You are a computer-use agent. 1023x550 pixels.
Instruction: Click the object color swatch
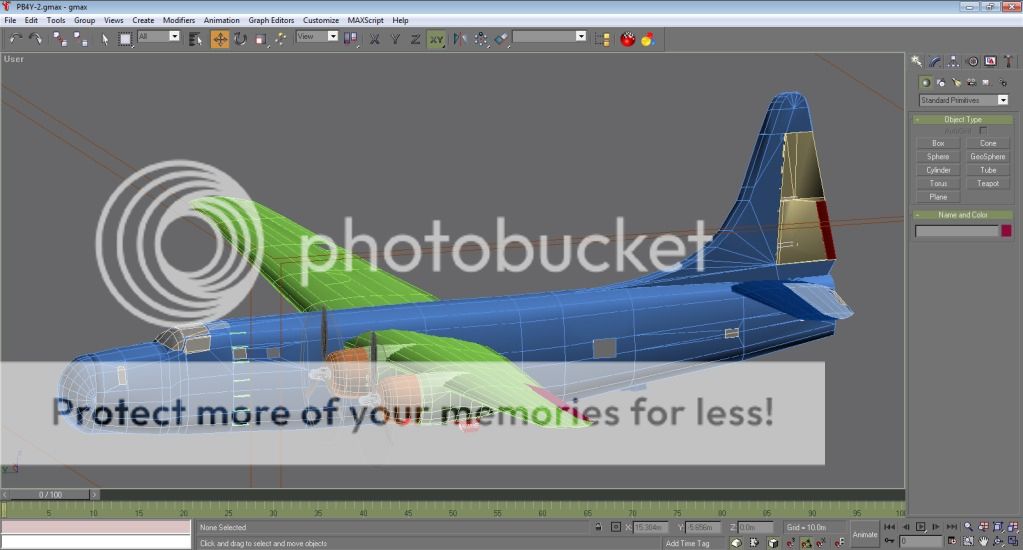pyautogui.click(x=1006, y=230)
